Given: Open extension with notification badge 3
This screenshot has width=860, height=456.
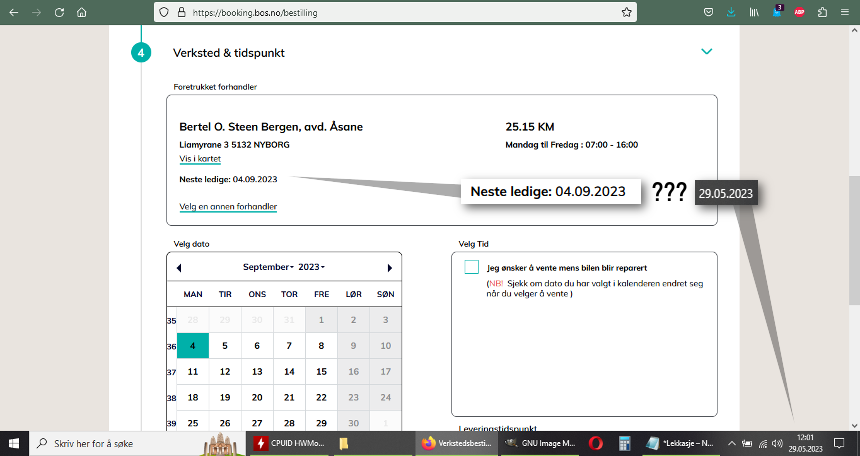Looking at the screenshot, I should [x=777, y=12].
